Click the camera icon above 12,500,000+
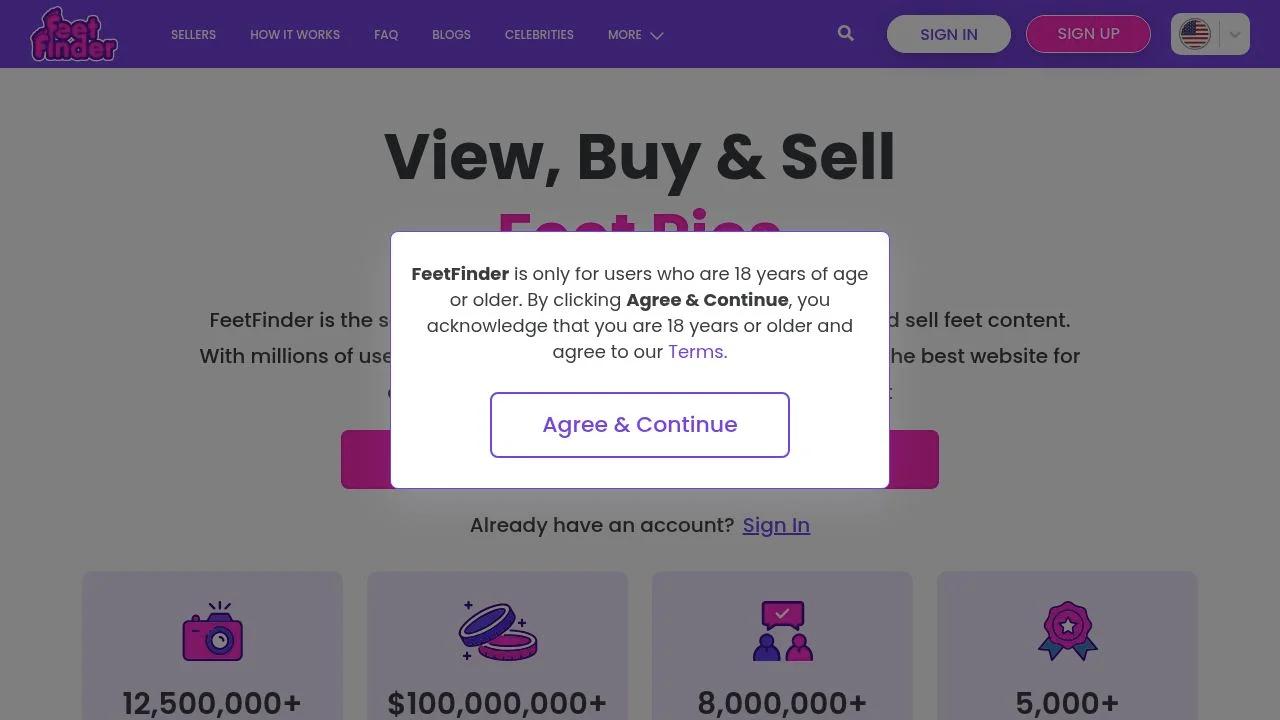Viewport: 1280px width, 720px height. [211, 631]
